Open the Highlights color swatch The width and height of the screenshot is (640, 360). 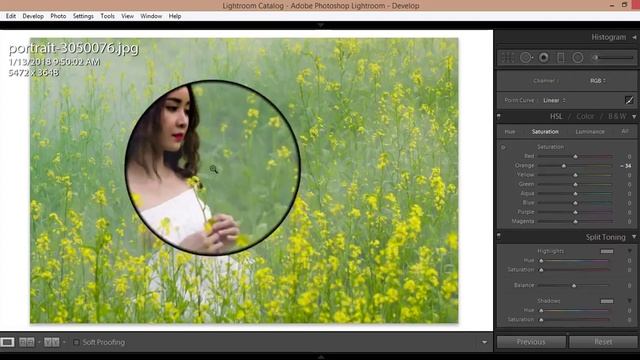click(x=607, y=251)
